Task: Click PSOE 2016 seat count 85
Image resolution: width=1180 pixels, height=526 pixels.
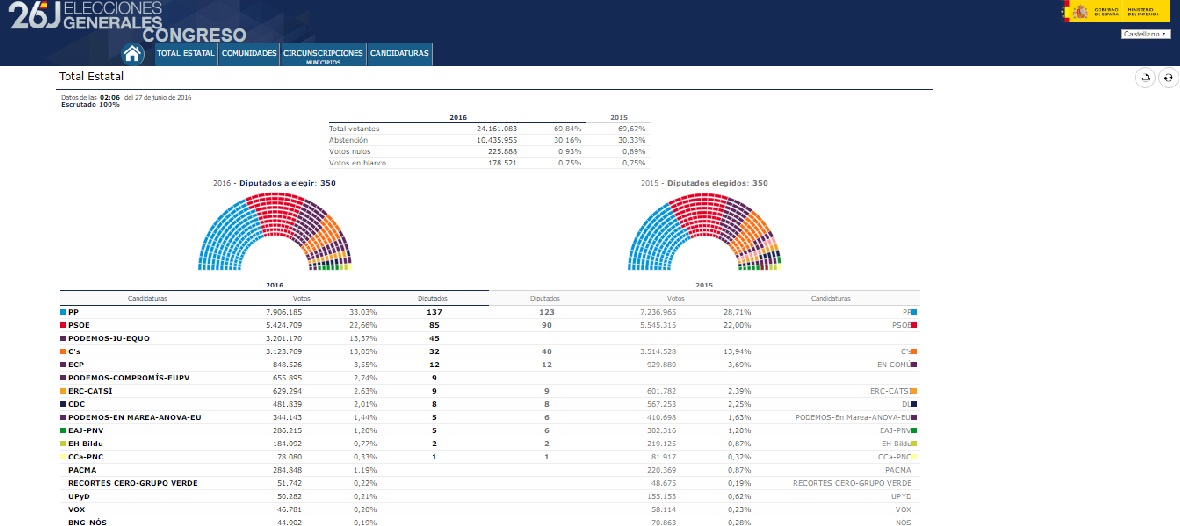Action: [436, 324]
